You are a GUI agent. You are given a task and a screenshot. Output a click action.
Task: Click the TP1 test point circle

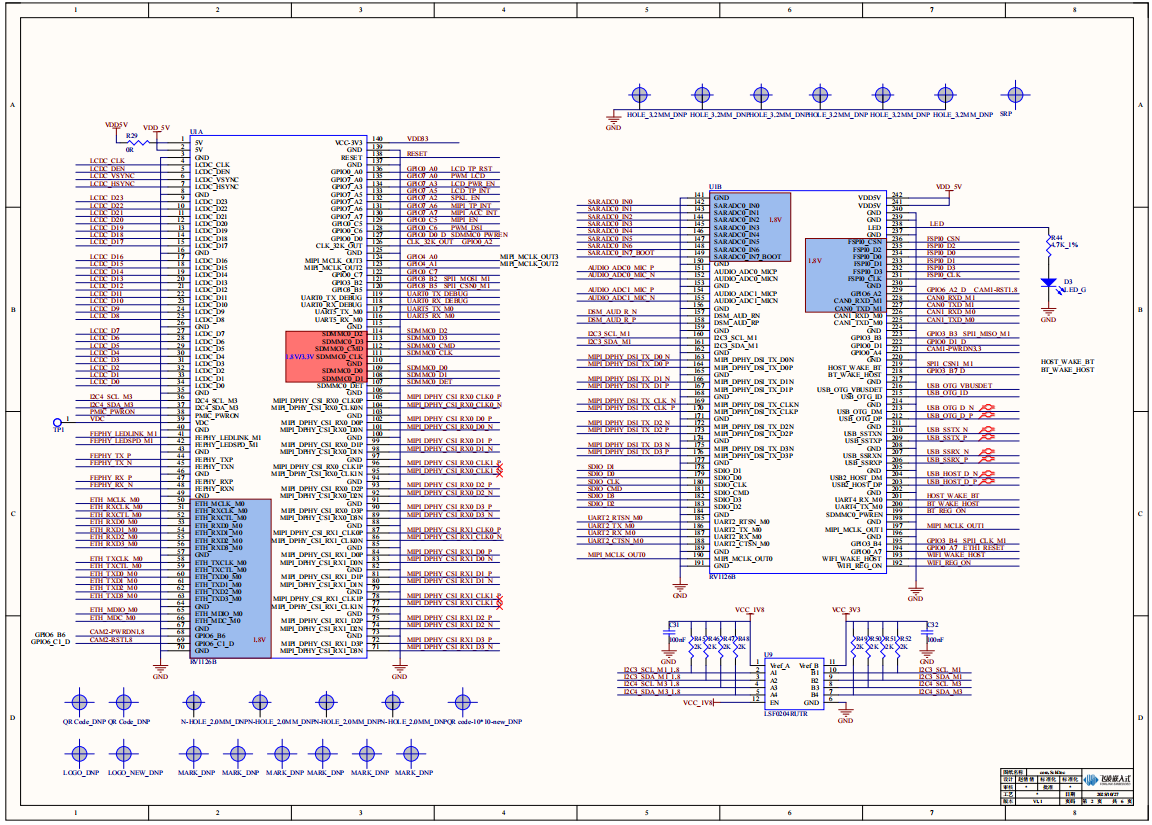point(57,423)
